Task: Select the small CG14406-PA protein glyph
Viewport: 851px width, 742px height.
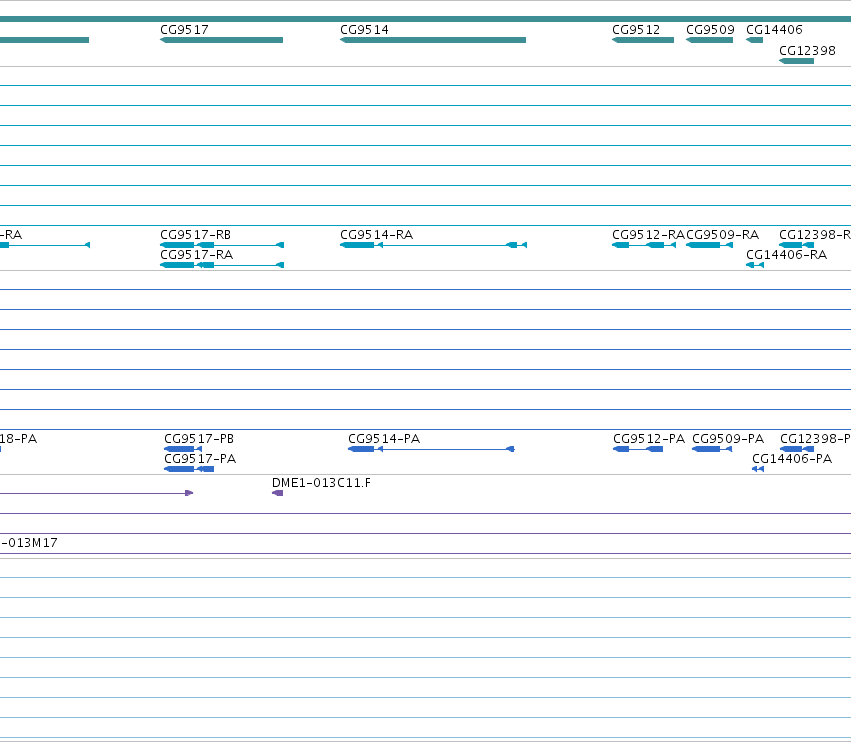Action: tap(758, 470)
